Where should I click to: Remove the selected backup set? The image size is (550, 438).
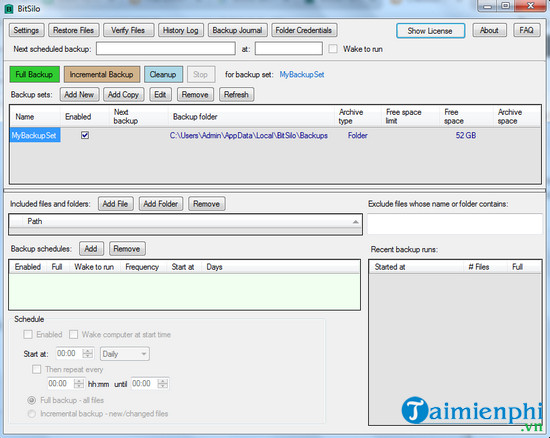tap(195, 95)
